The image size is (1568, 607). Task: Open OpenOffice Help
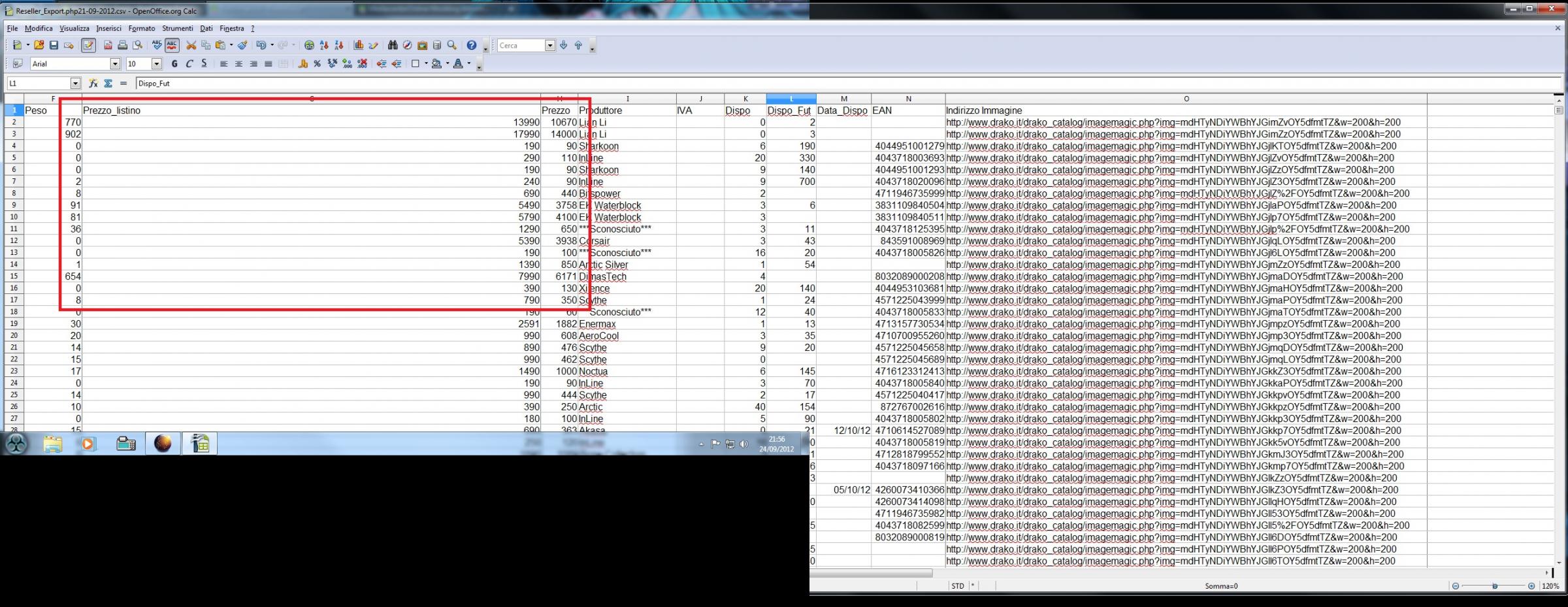pyautogui.click(x=471, y=45)
